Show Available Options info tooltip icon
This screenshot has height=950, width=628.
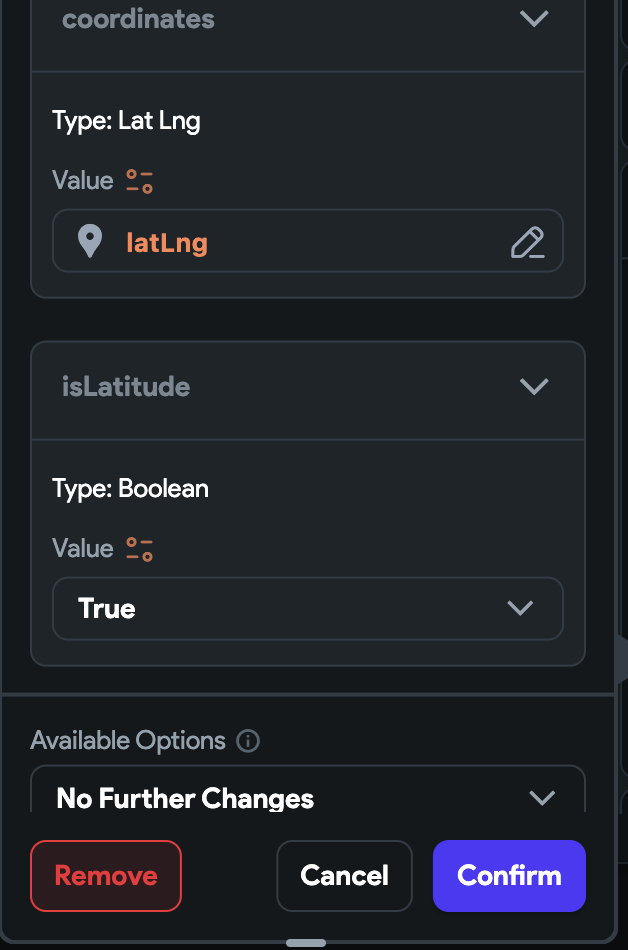click(248, 741)
